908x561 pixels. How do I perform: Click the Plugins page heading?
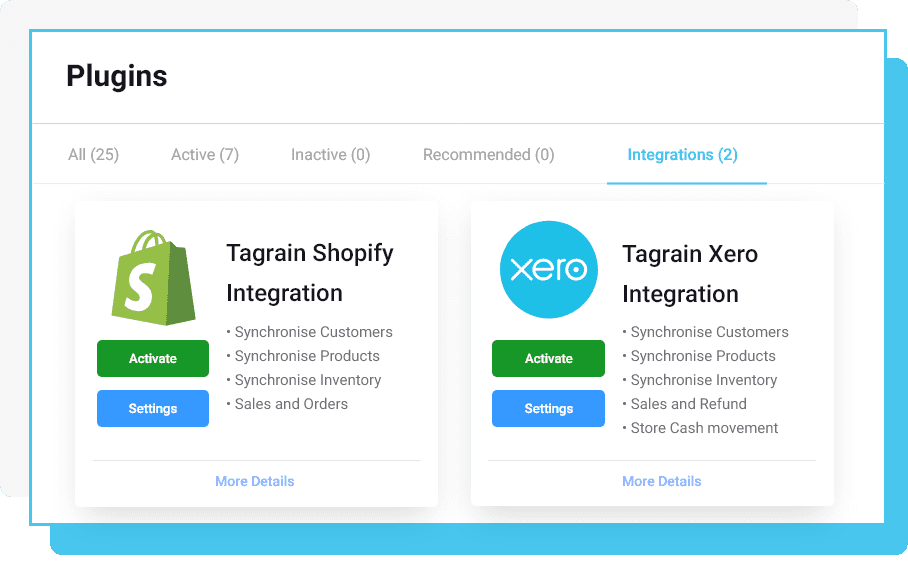pyautogui.click(x=116, y=76)
